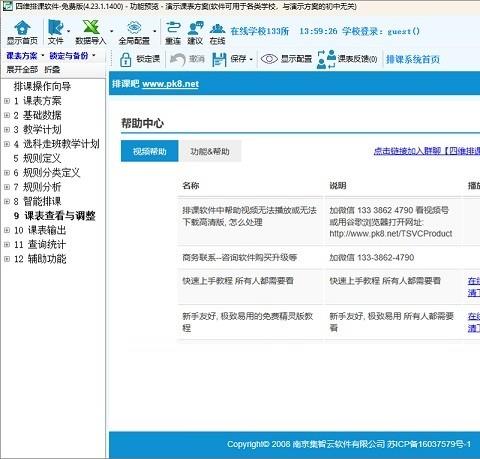480x459 pixels.
Task: Toggle 显示配置 eye icon
Action: point(269,59)
